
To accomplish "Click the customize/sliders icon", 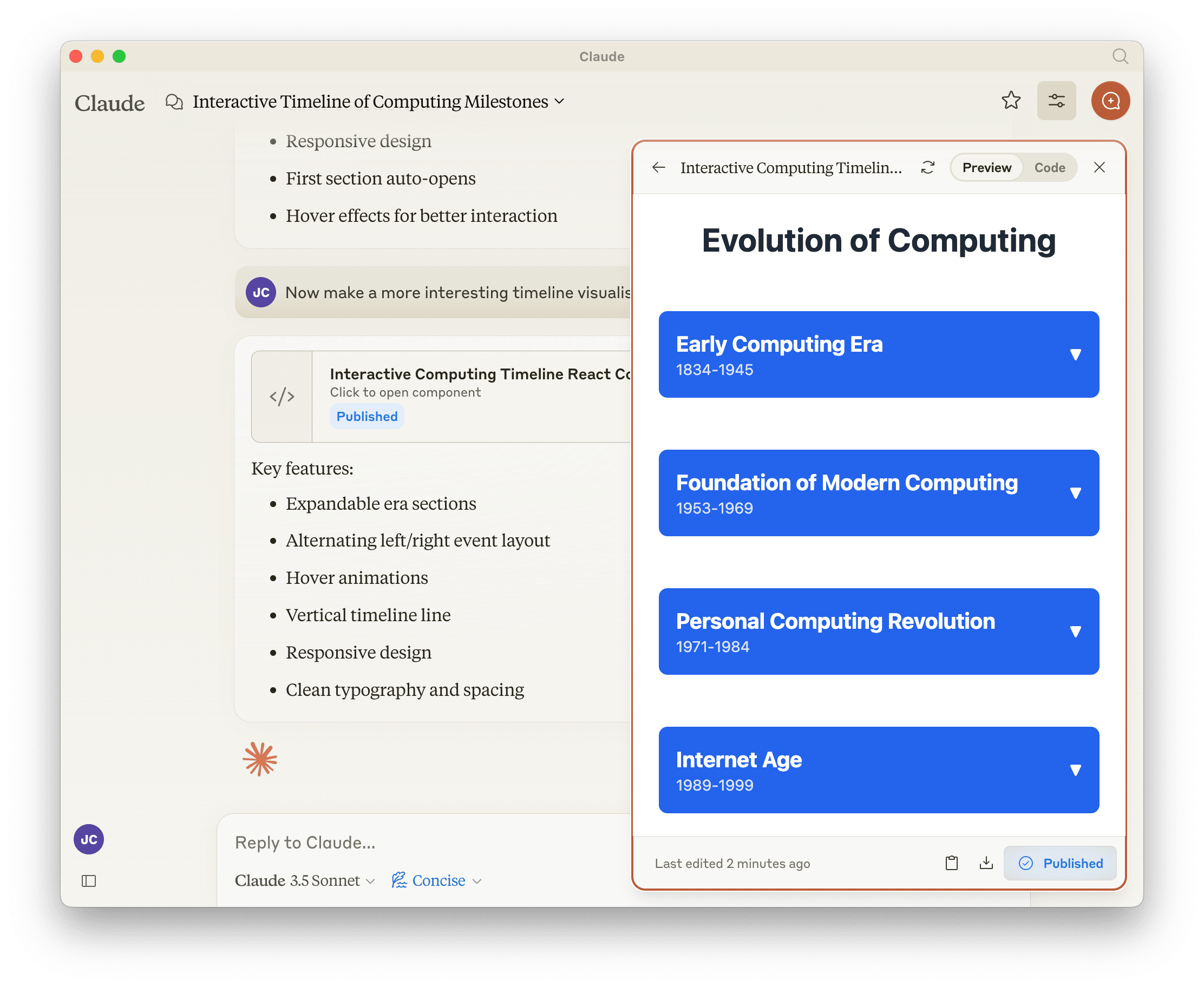I will click(1056, 101).
